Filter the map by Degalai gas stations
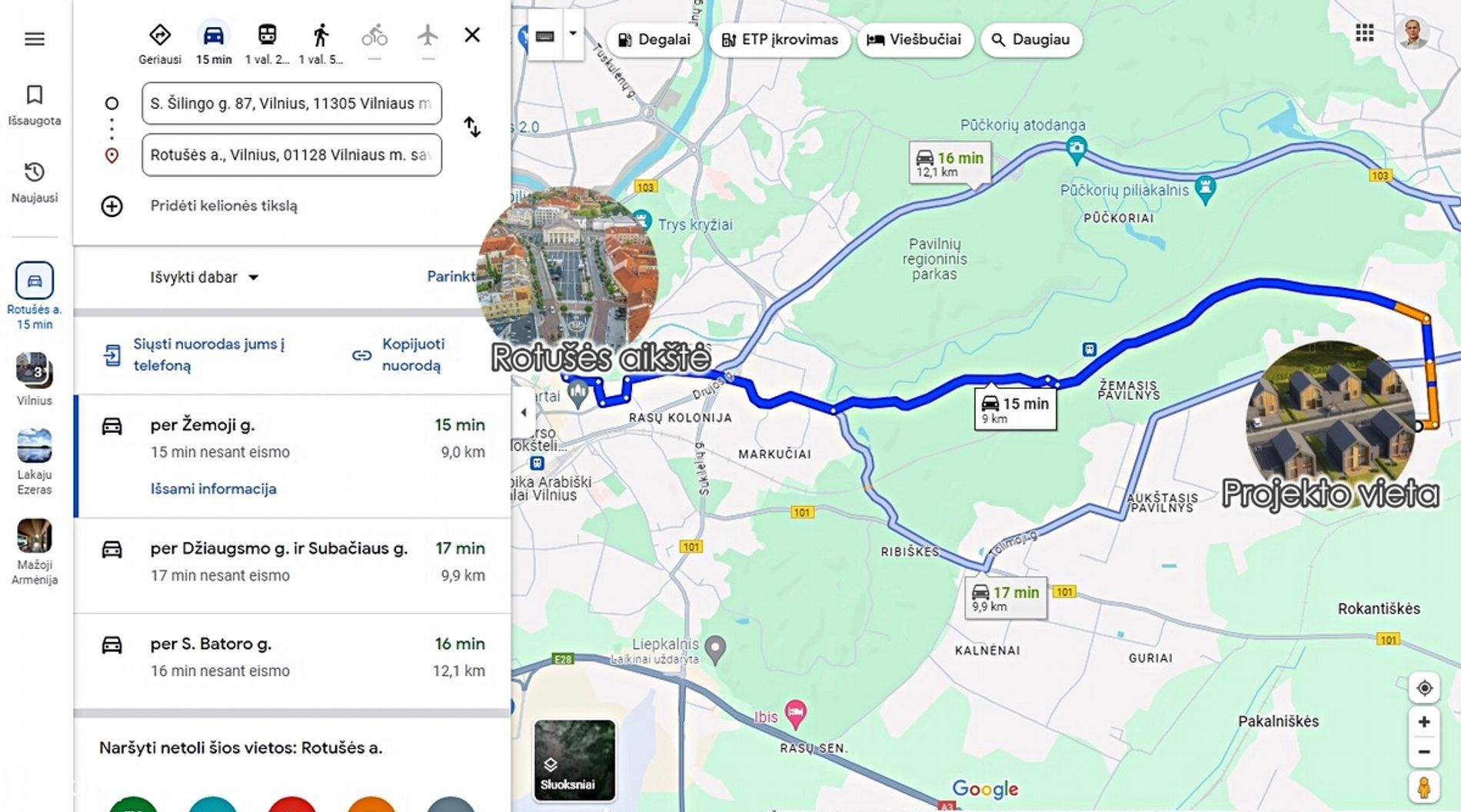 (x=654, y=39)
